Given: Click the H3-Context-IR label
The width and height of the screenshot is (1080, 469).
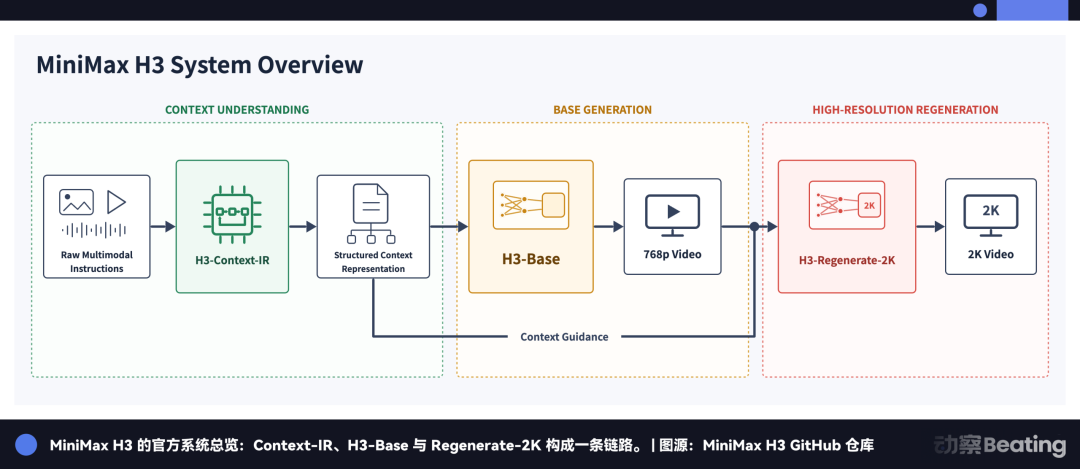Looking at the screenshot, I should tap(231, 261).
